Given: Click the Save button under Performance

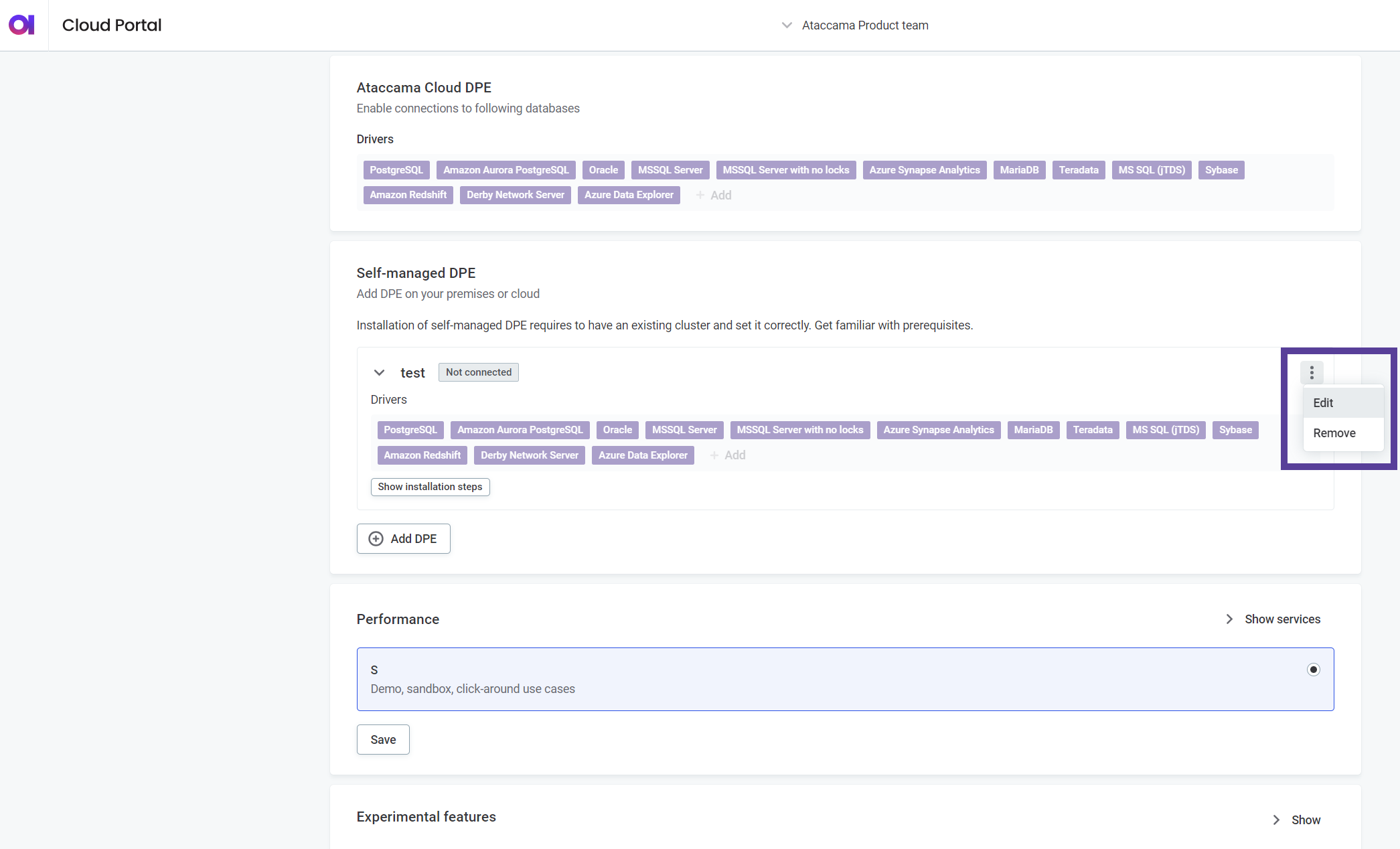Looking at the screenshot, I should [382, 739].
